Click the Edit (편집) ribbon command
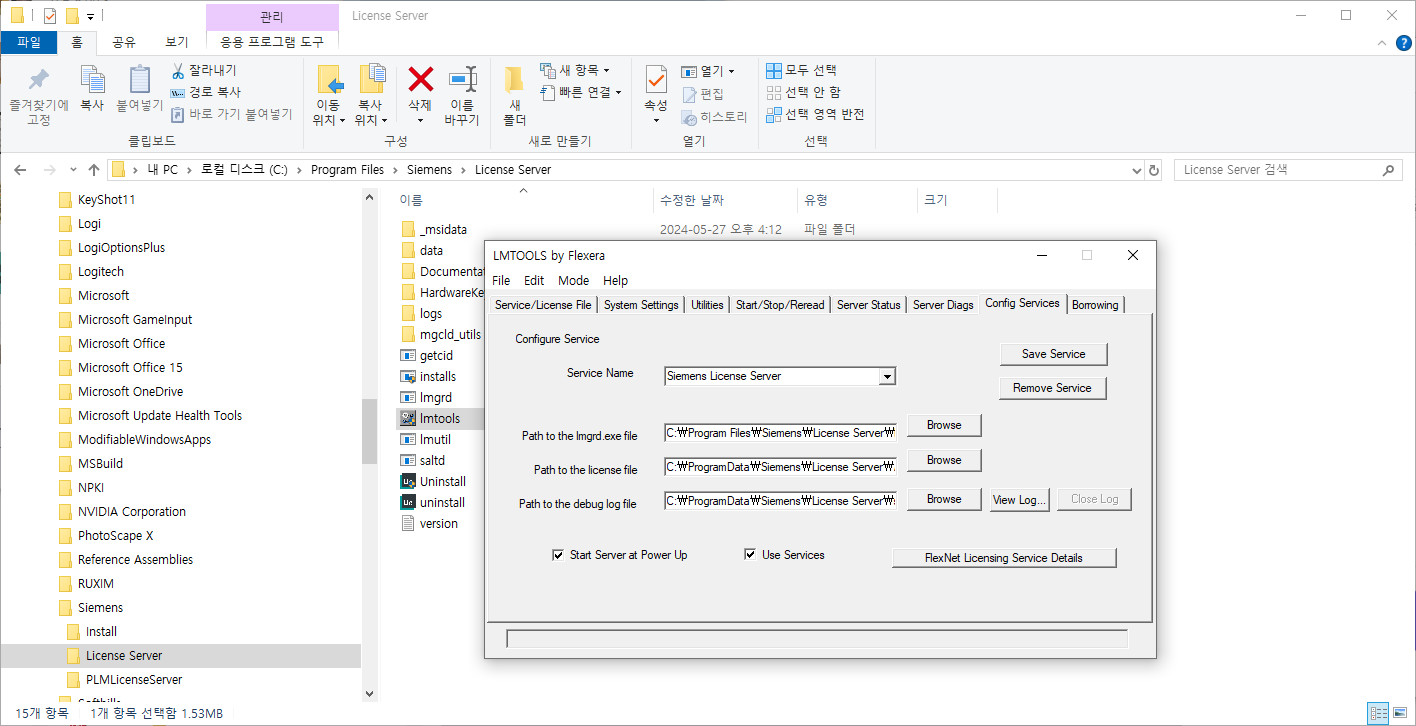Screen dimensions: 1416x726 click(x=703, y=94)
